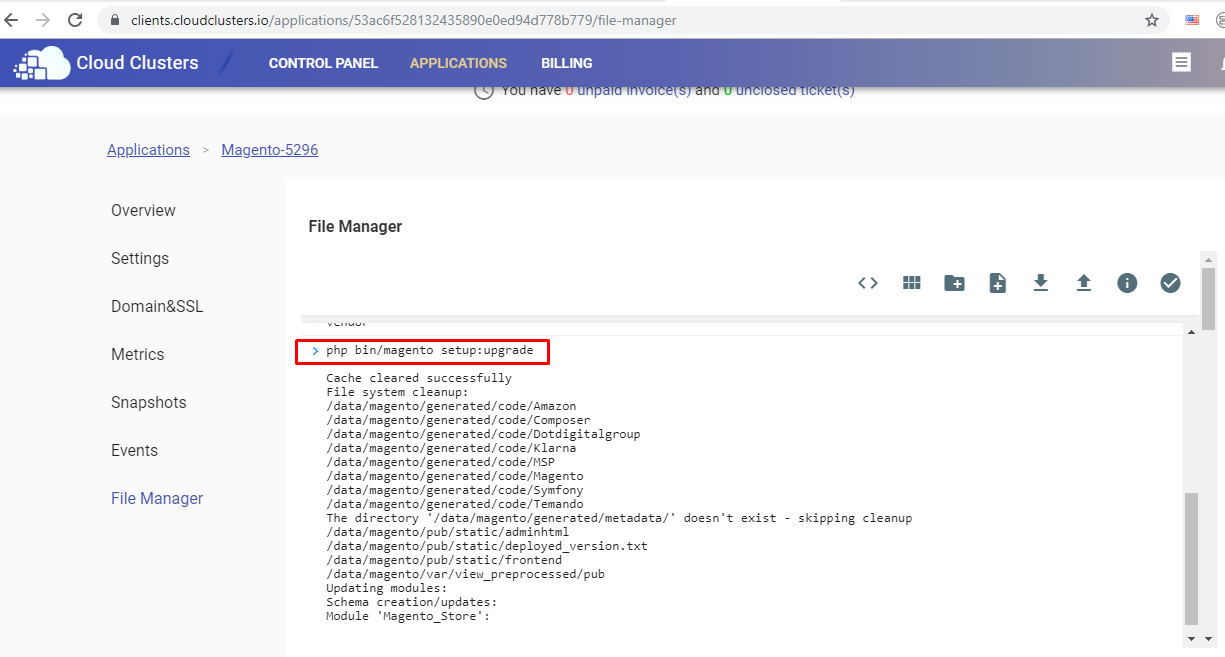
Task: Follow the Applications breadcrumb link
Action: pyautogui.click(x=148, y=150)
